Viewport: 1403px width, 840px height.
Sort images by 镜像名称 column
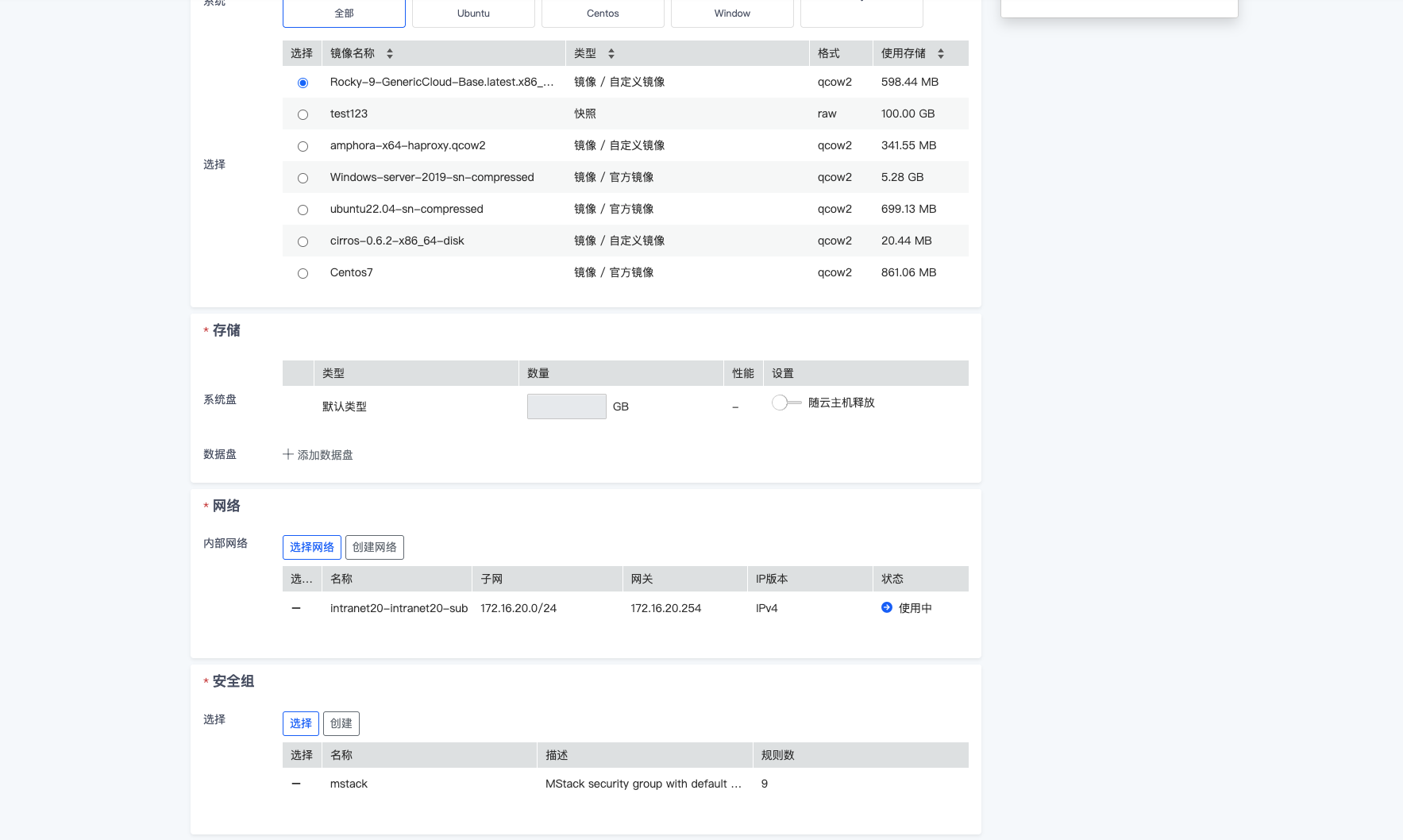(x=390, y=54)
